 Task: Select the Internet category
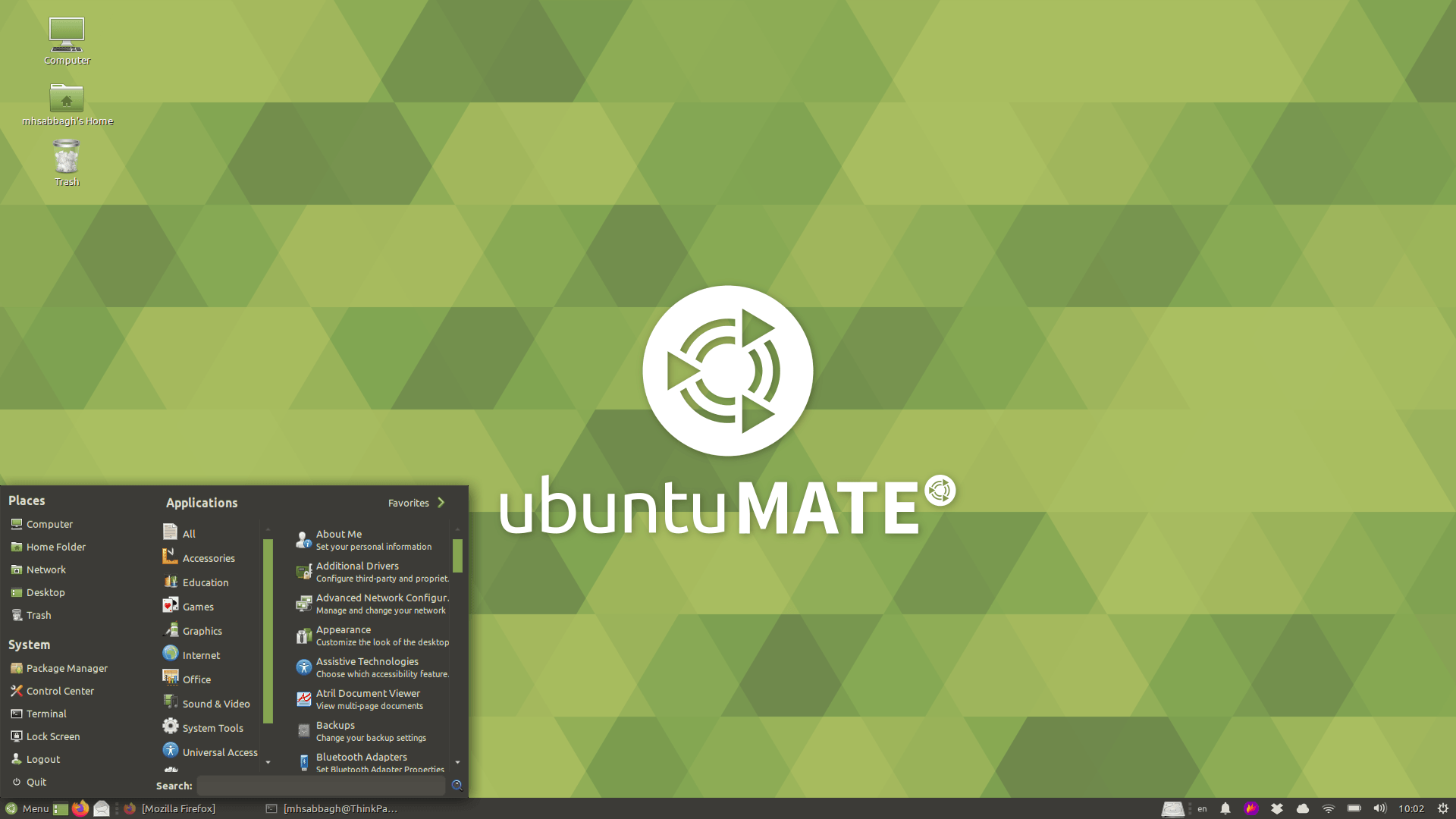(x=200, y=655)
